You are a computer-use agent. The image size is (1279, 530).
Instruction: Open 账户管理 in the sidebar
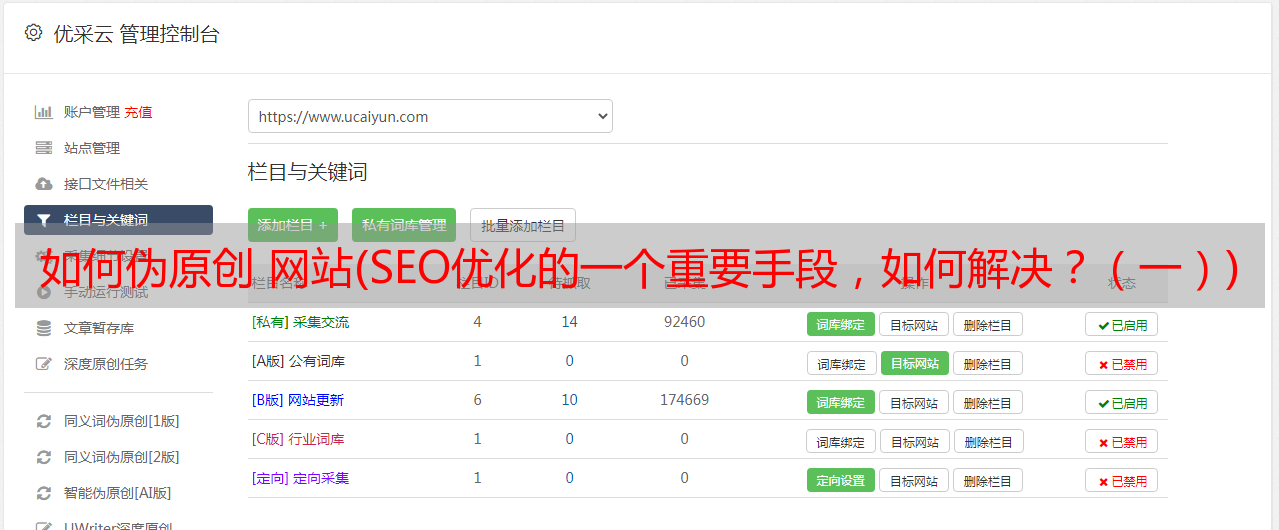tap(92, 112)
